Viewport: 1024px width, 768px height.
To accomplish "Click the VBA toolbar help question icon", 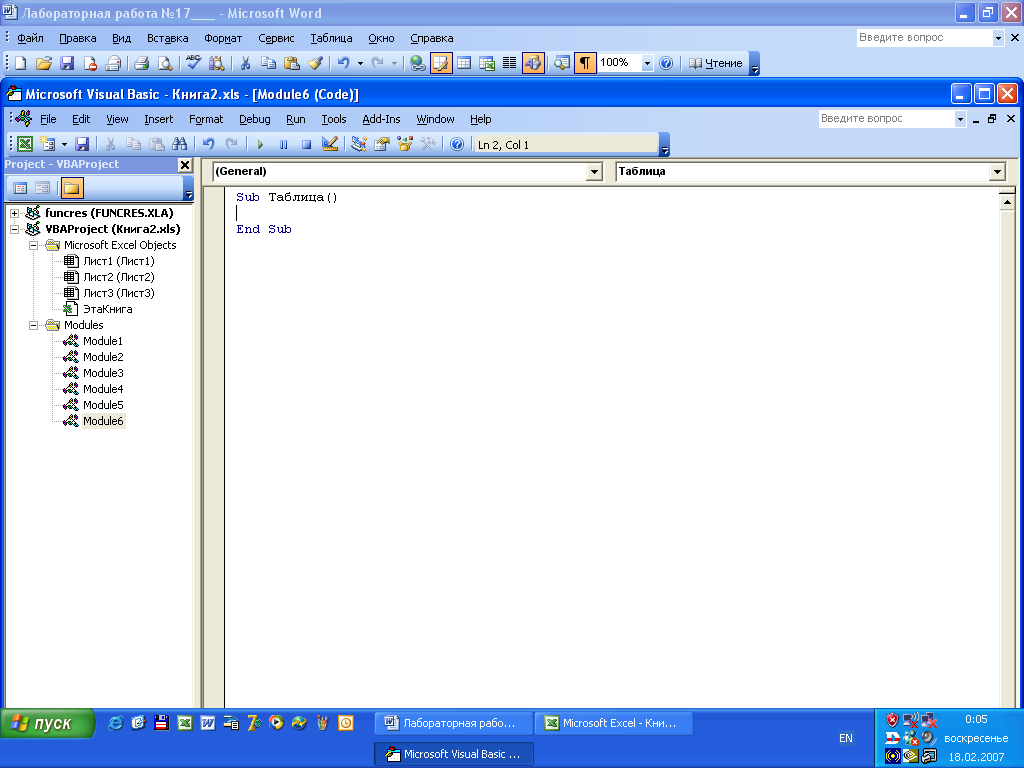I will click(457, 144).
